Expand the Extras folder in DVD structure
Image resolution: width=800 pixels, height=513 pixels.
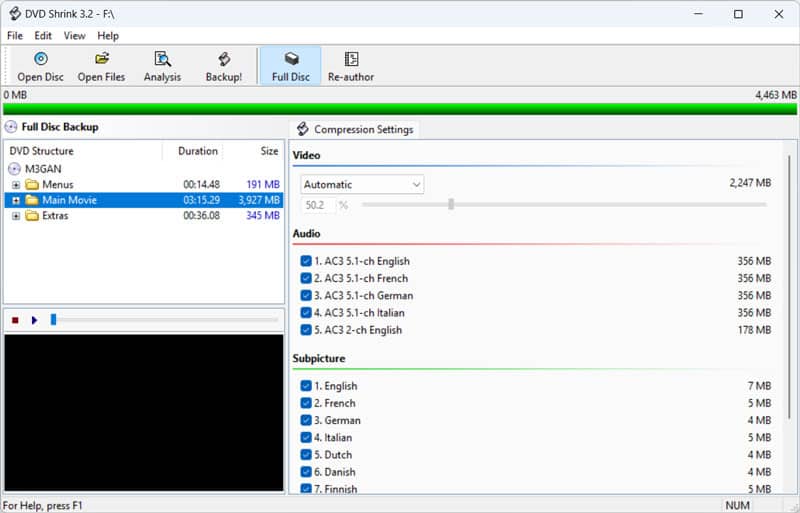pyautogui.click(x=16, y=216)
